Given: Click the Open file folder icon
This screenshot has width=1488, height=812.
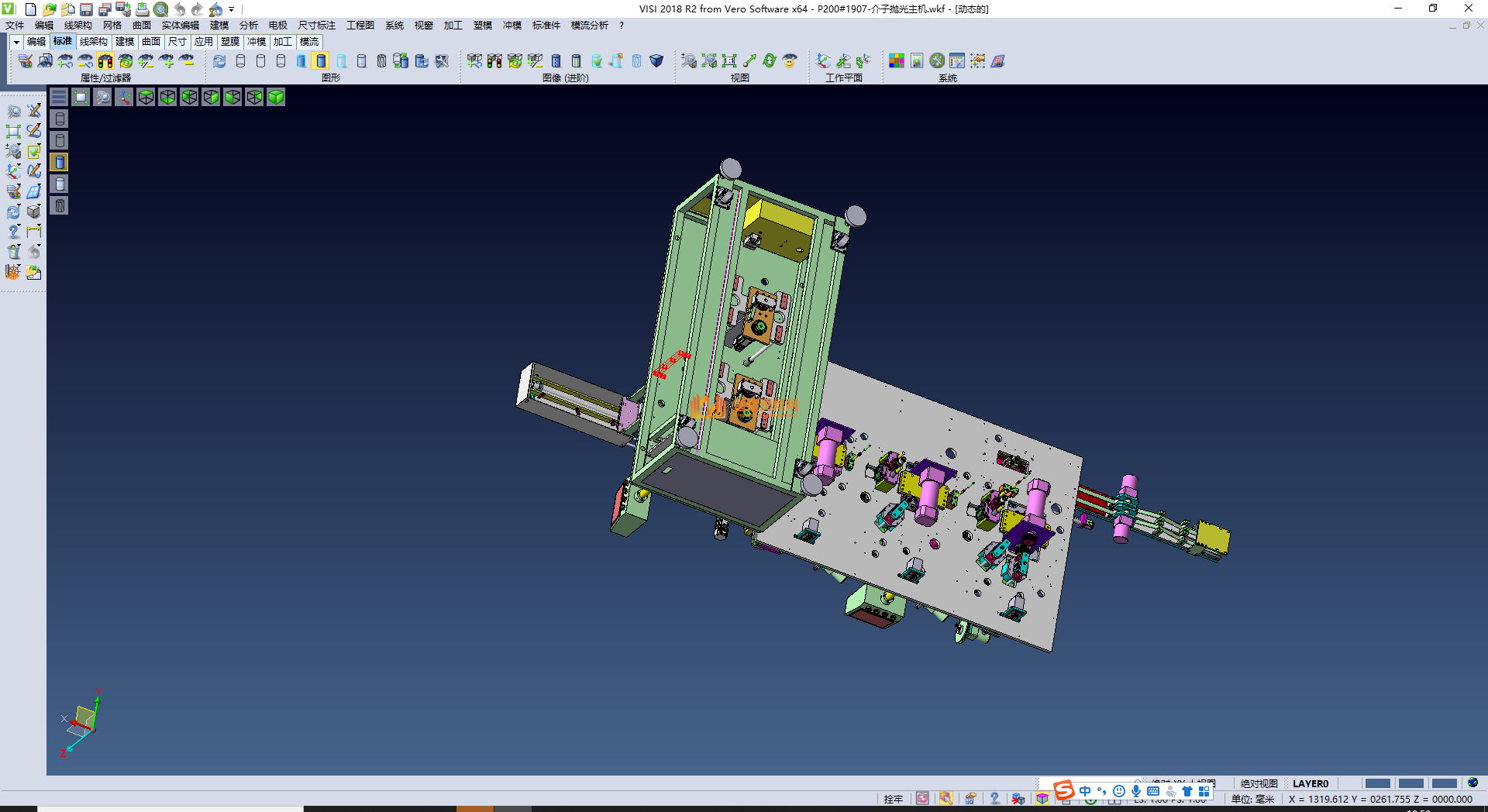Looking at the screenshot, I should pos(49,9).
